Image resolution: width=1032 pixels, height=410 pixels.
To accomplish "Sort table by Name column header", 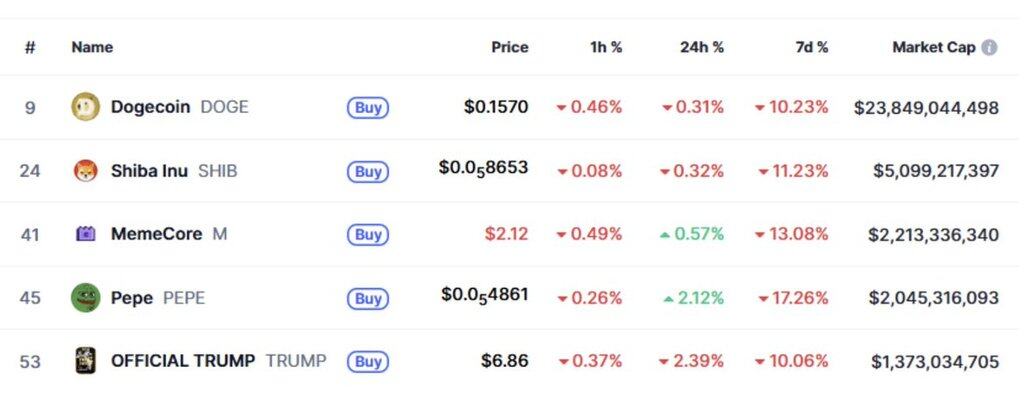I will tap(92, 47).
